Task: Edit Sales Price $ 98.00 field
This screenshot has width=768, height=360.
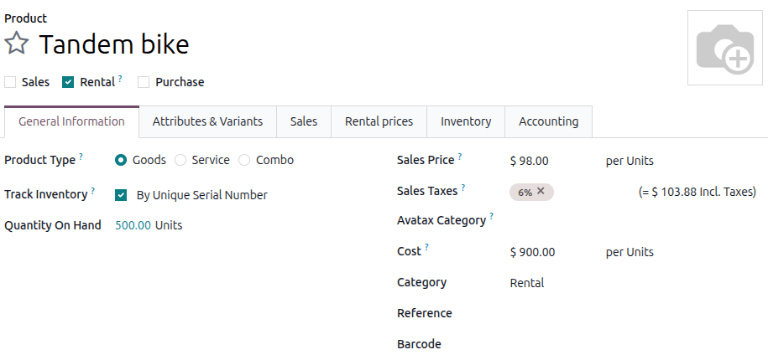Action: point(529,161)
